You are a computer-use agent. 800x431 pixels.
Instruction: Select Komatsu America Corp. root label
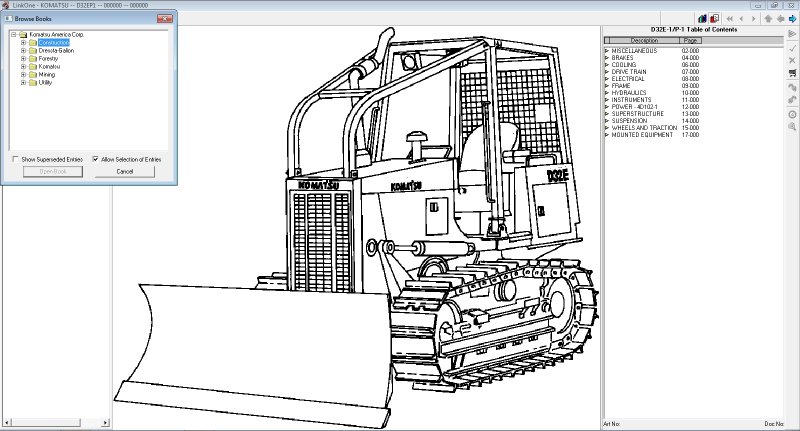tap(57, 35)
